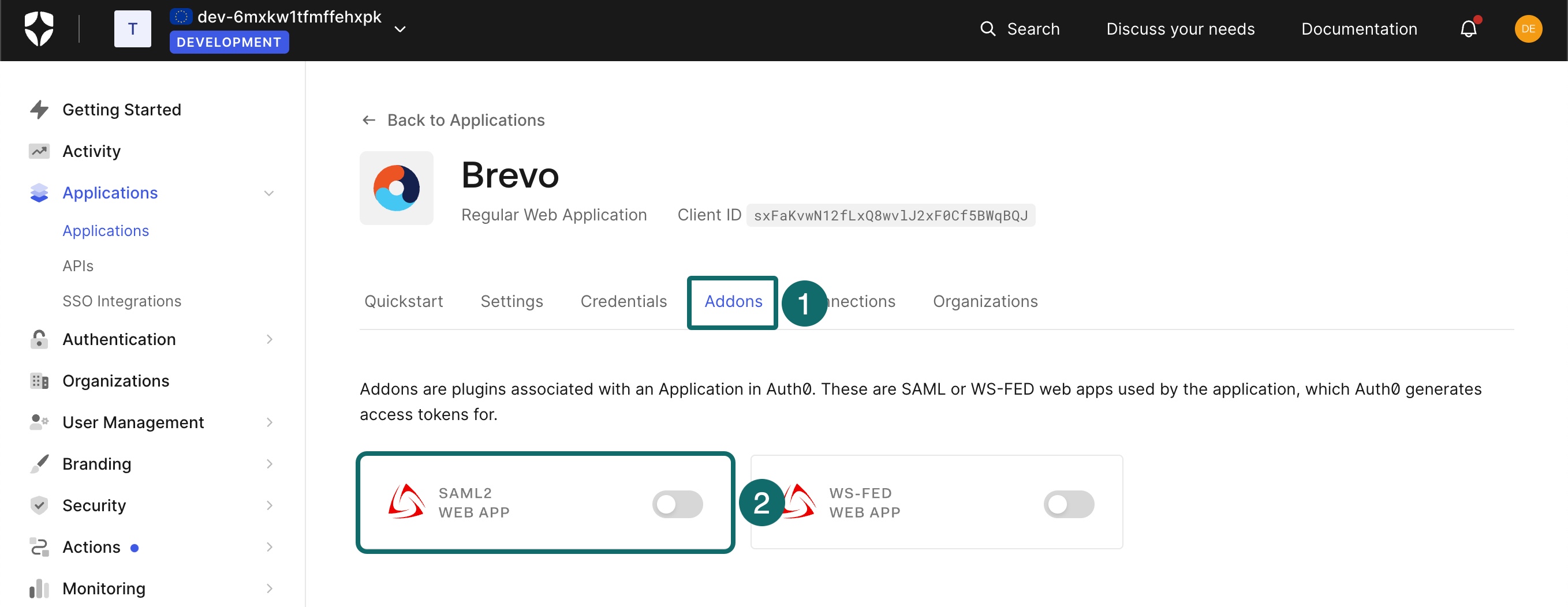Switch to the Credentials tab
Viewport: 1568px width, 607px height.
coord(624,301)
